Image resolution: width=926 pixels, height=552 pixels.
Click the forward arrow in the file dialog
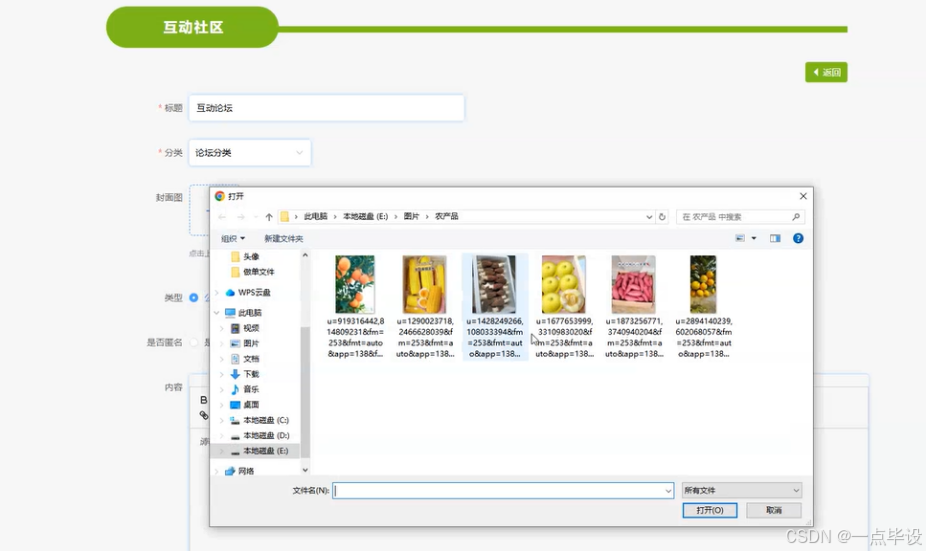coord(241,217)
